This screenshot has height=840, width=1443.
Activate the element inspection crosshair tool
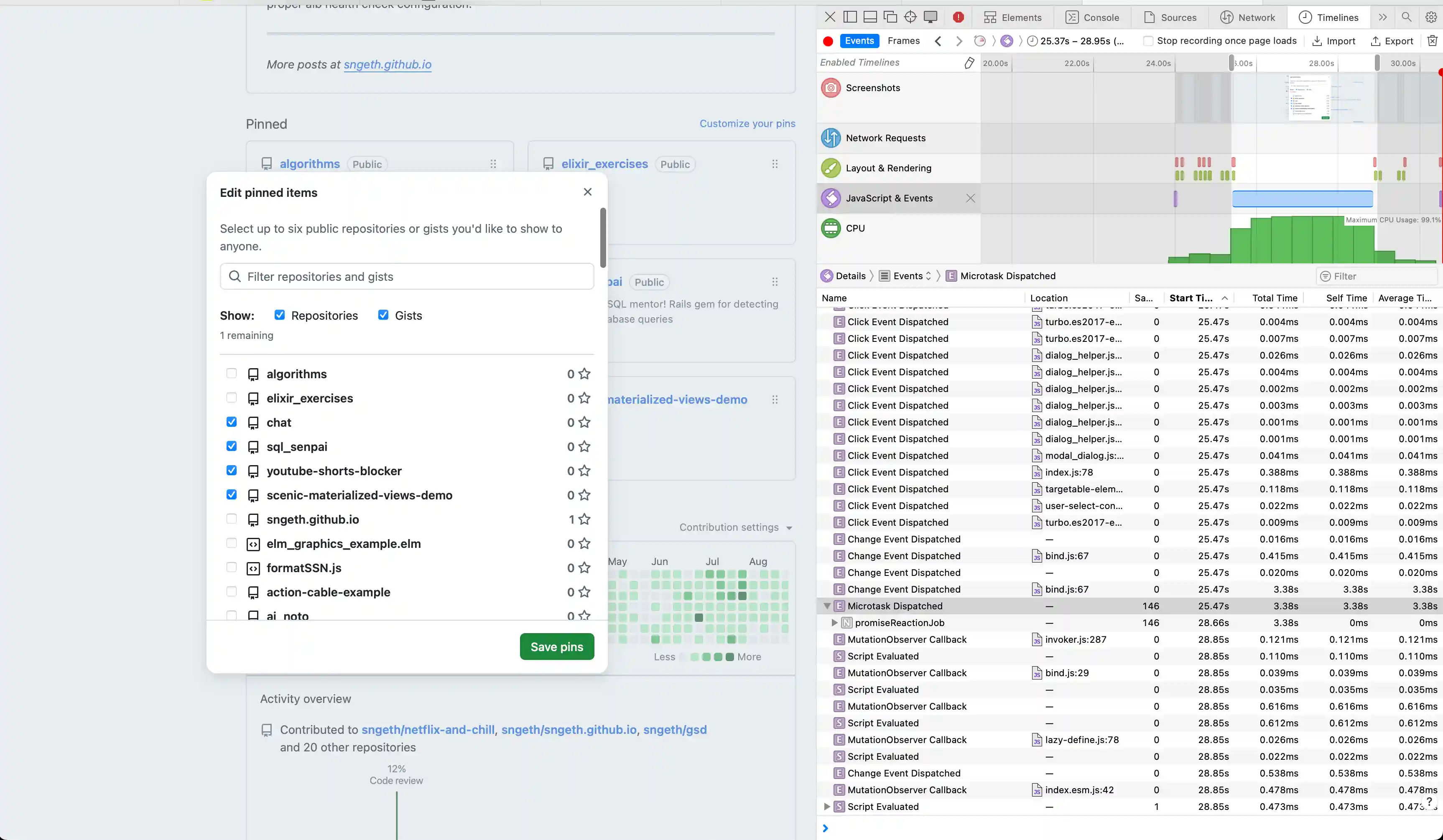[910, 17]
